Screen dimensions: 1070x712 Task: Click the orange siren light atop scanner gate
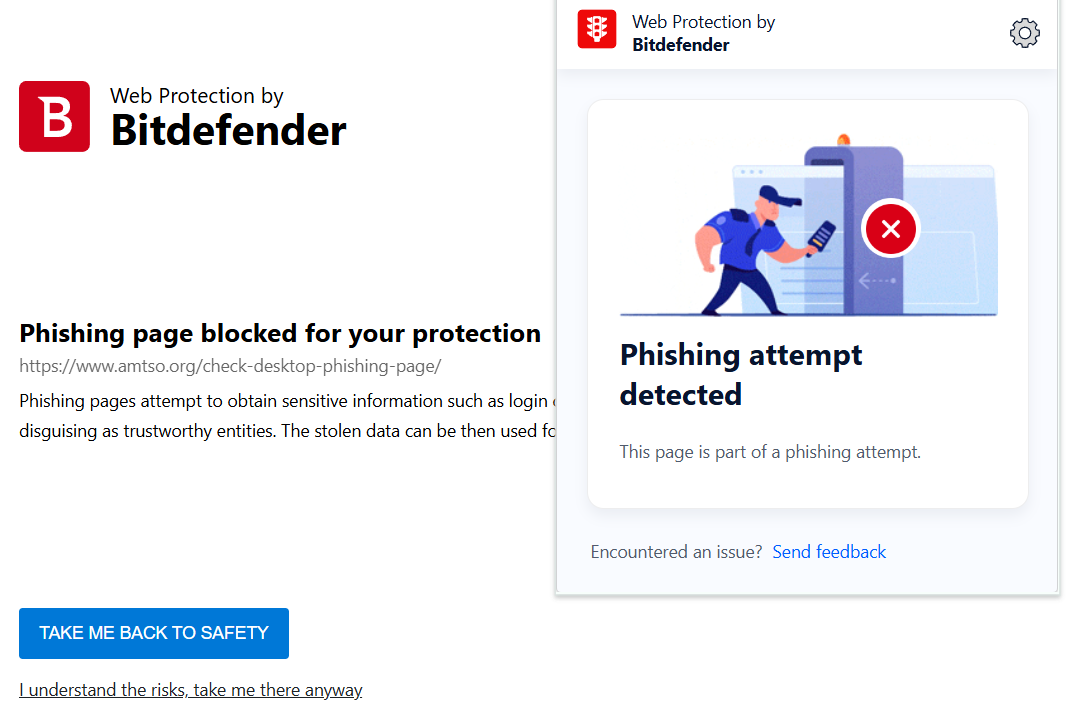point(844,140)
